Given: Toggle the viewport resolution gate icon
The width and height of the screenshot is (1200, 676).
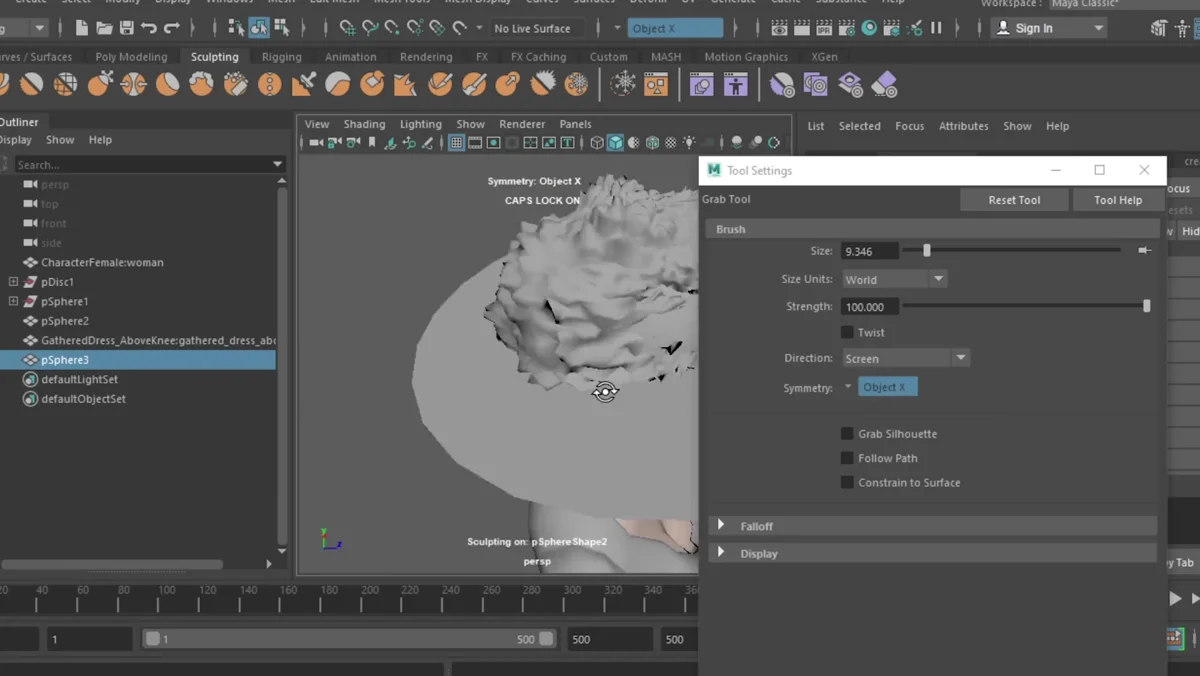Looking at the screenshot, I should pyautogui.click(x=493, y=143).
